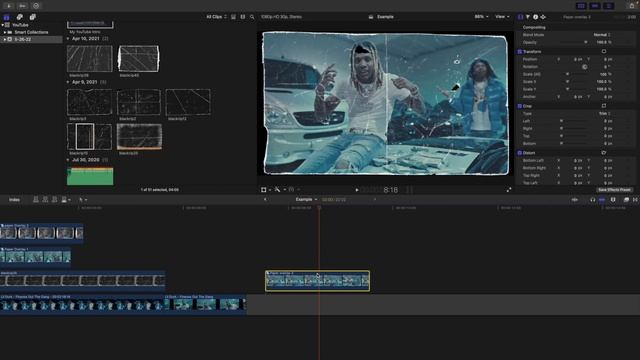Collapse the Jul 30, 2020 clip group
This screenshot has height=360, width=640.
coord(68,160)
